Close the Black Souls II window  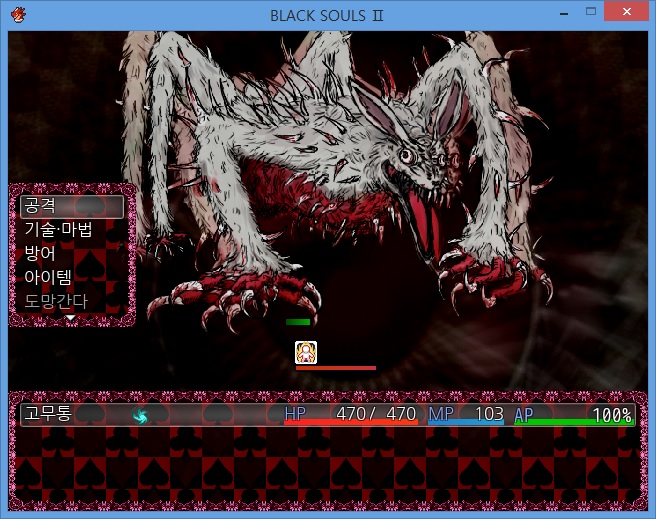click(626, 12)
